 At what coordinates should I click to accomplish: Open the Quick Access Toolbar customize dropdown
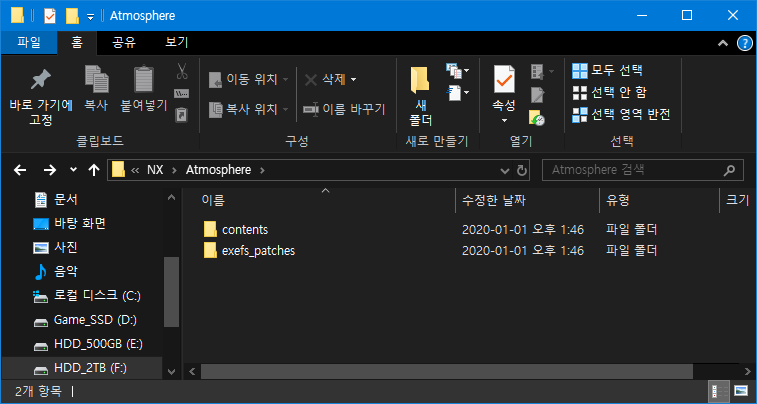point(90,16)
